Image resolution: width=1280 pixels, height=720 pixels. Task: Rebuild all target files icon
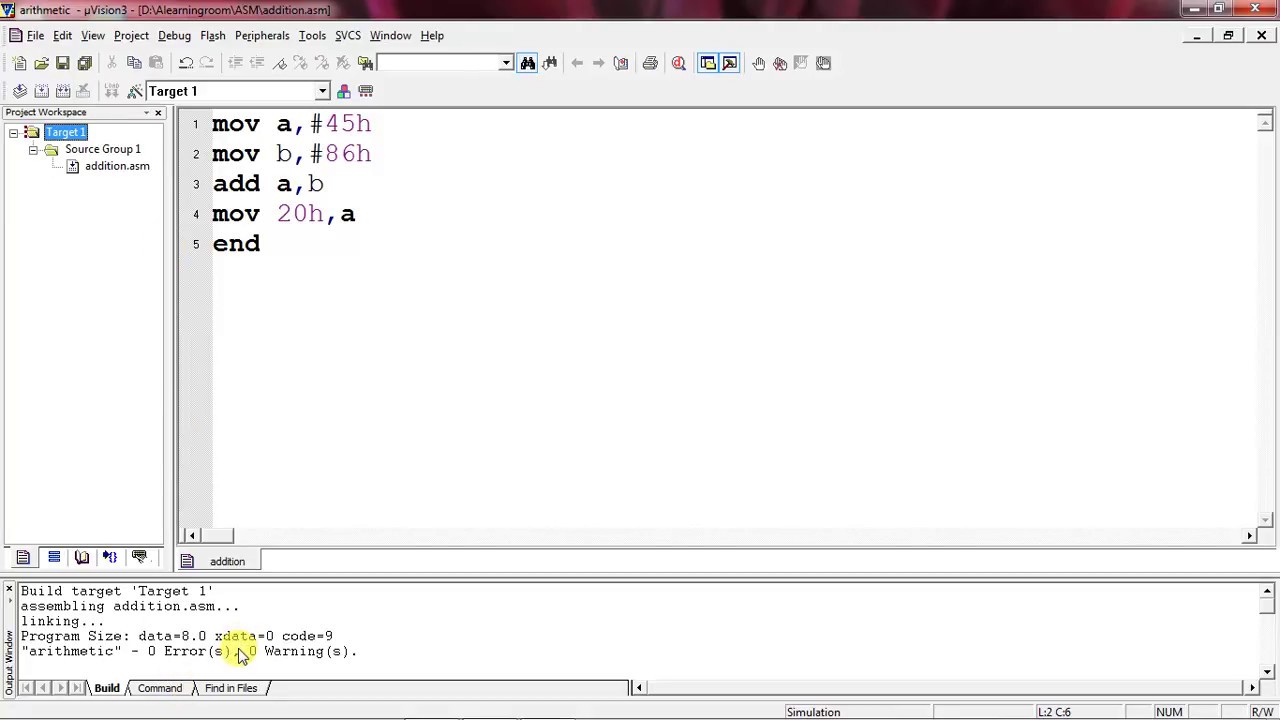tap(62, 91)
